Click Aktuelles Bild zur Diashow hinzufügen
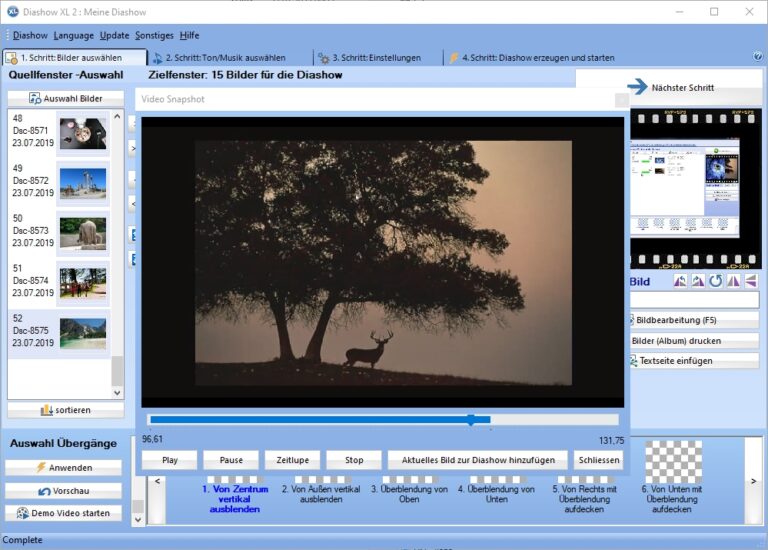Viewport: 768px width, 550px height. tap(477, 461)
